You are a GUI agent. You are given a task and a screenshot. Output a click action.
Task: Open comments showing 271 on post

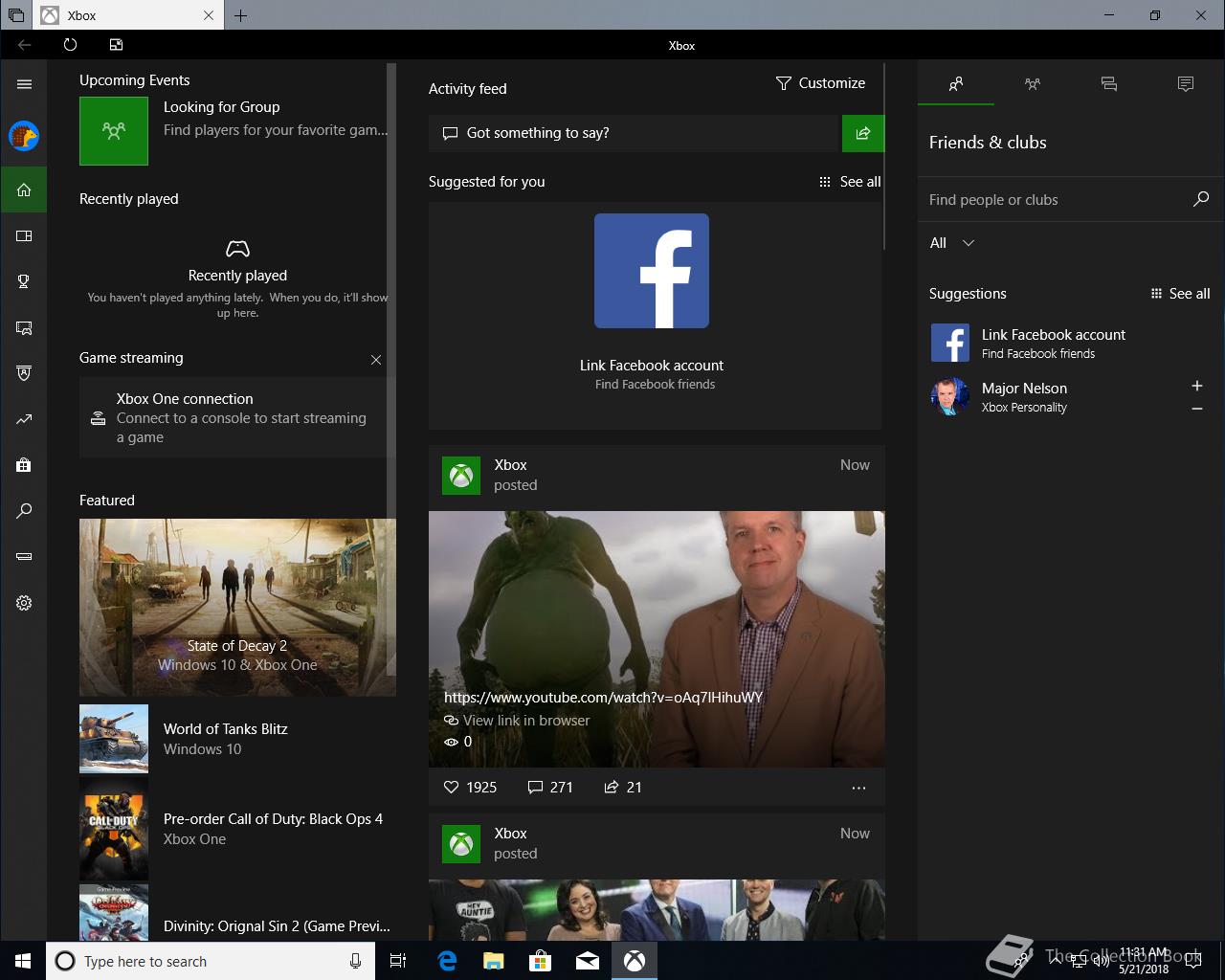coord(550,788)
